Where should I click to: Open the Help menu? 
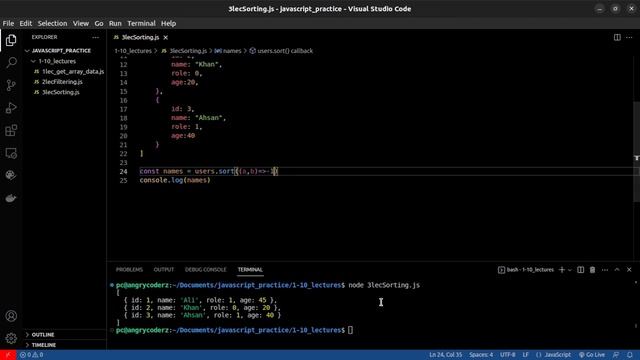click(168, 23)
